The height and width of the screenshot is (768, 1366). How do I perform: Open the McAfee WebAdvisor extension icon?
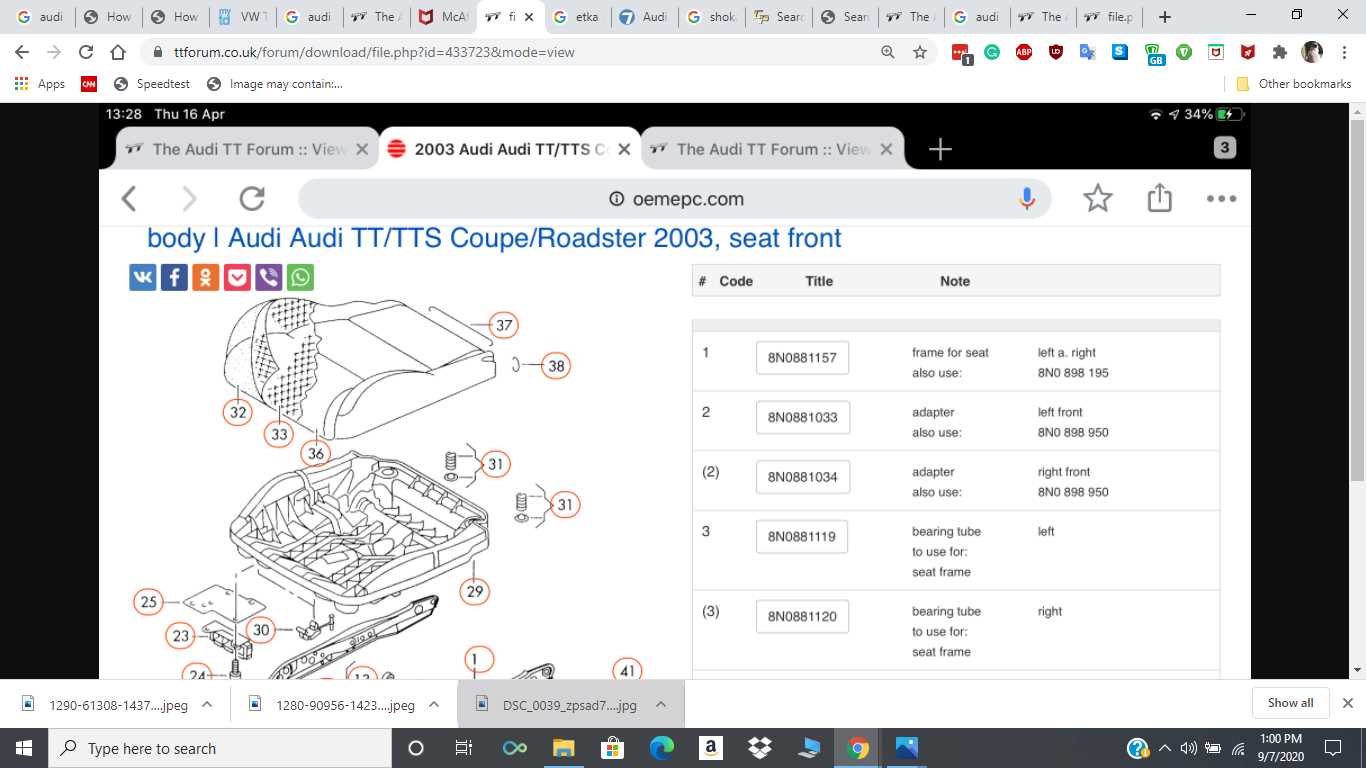click(1216, 52)
